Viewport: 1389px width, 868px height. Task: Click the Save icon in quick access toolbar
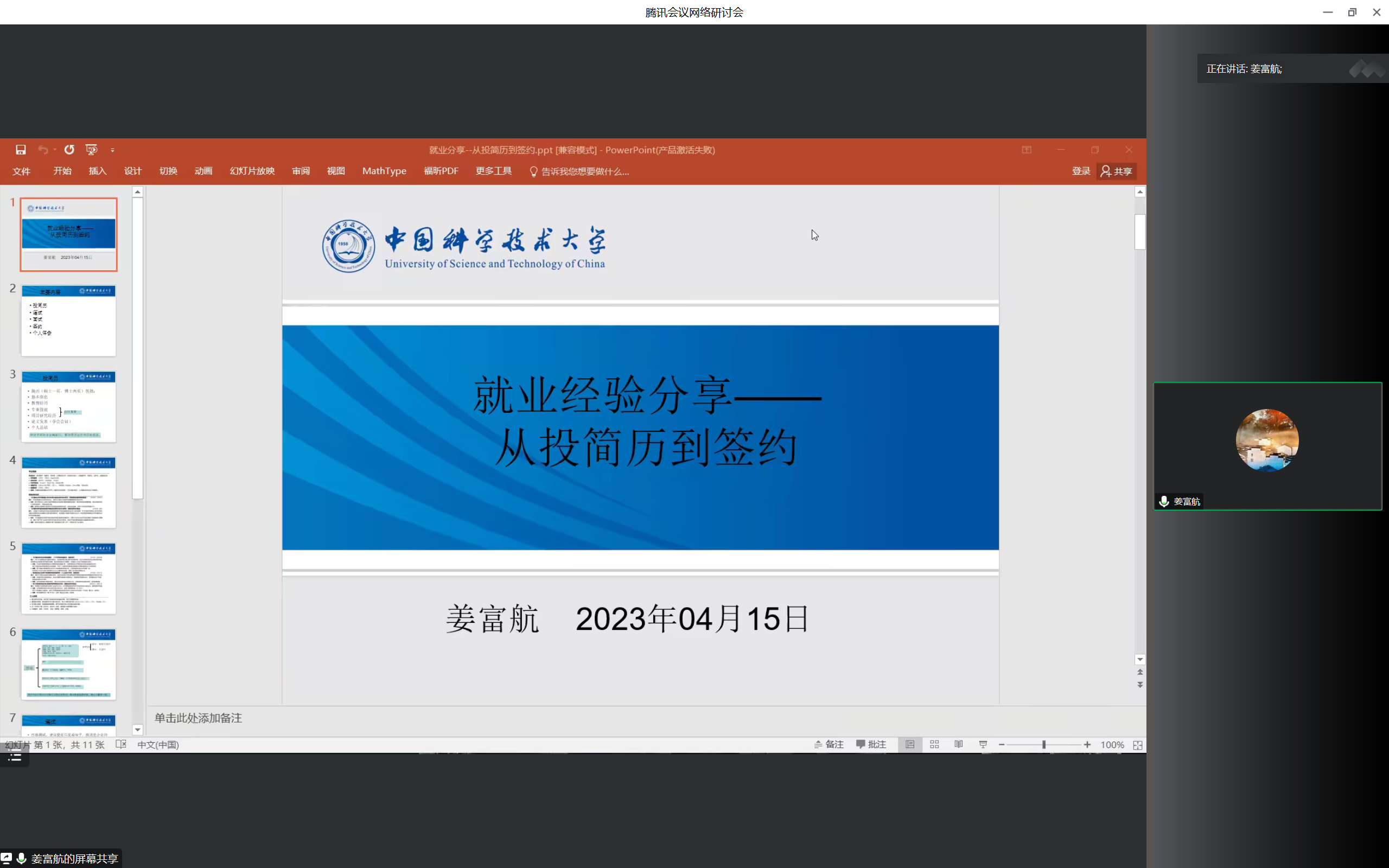[x=21, y=150]
